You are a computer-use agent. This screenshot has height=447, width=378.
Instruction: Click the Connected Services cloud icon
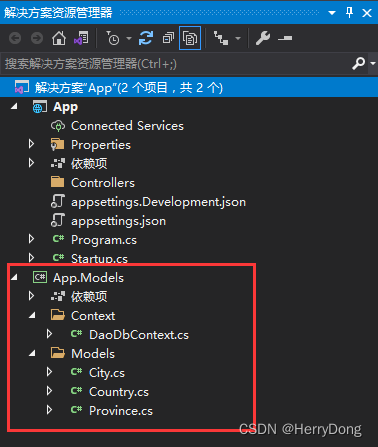(x=58, y=126)
